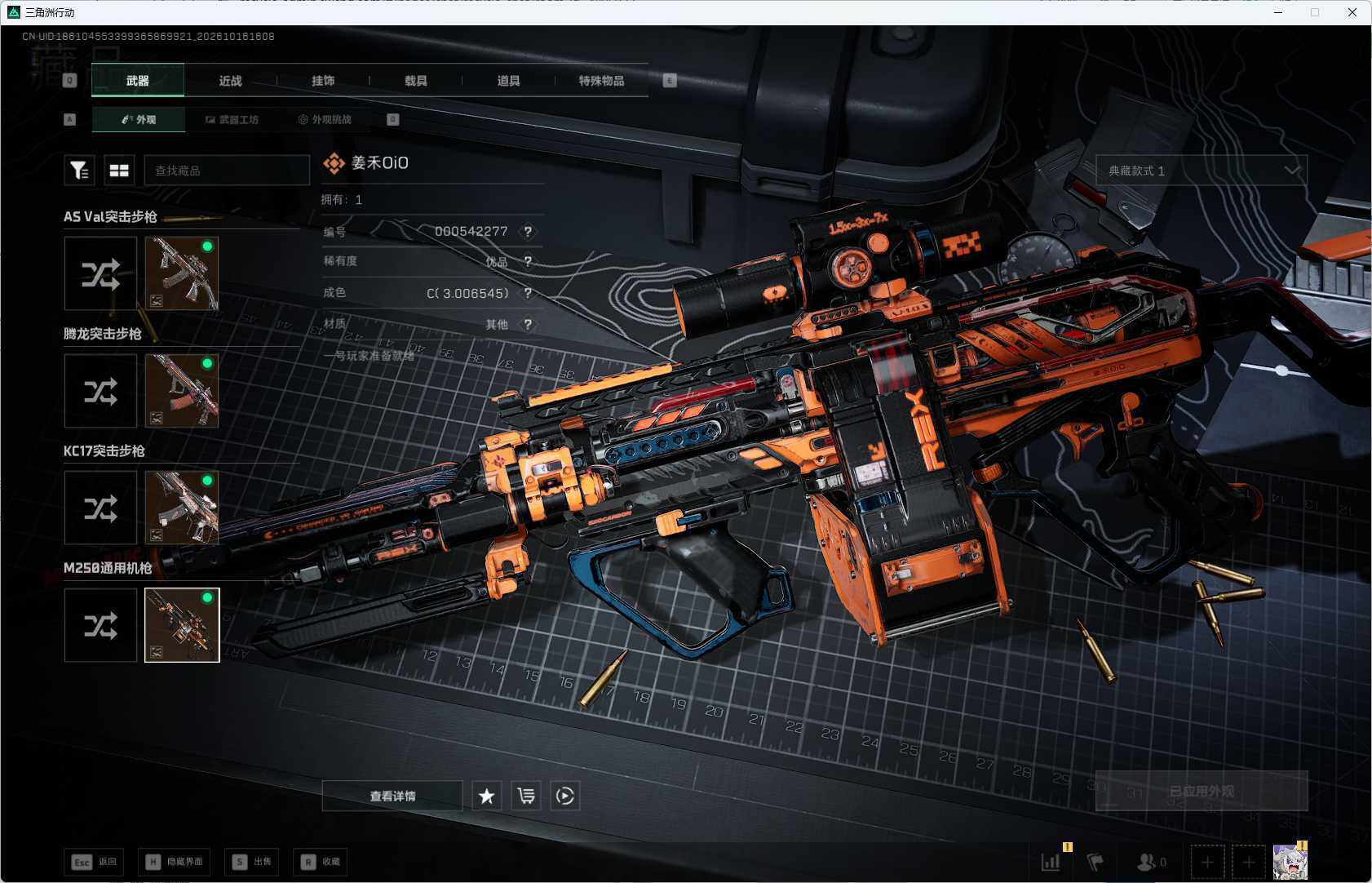
Task: Open the 武器工坊 sub-tab
Action: click(232, 119)
